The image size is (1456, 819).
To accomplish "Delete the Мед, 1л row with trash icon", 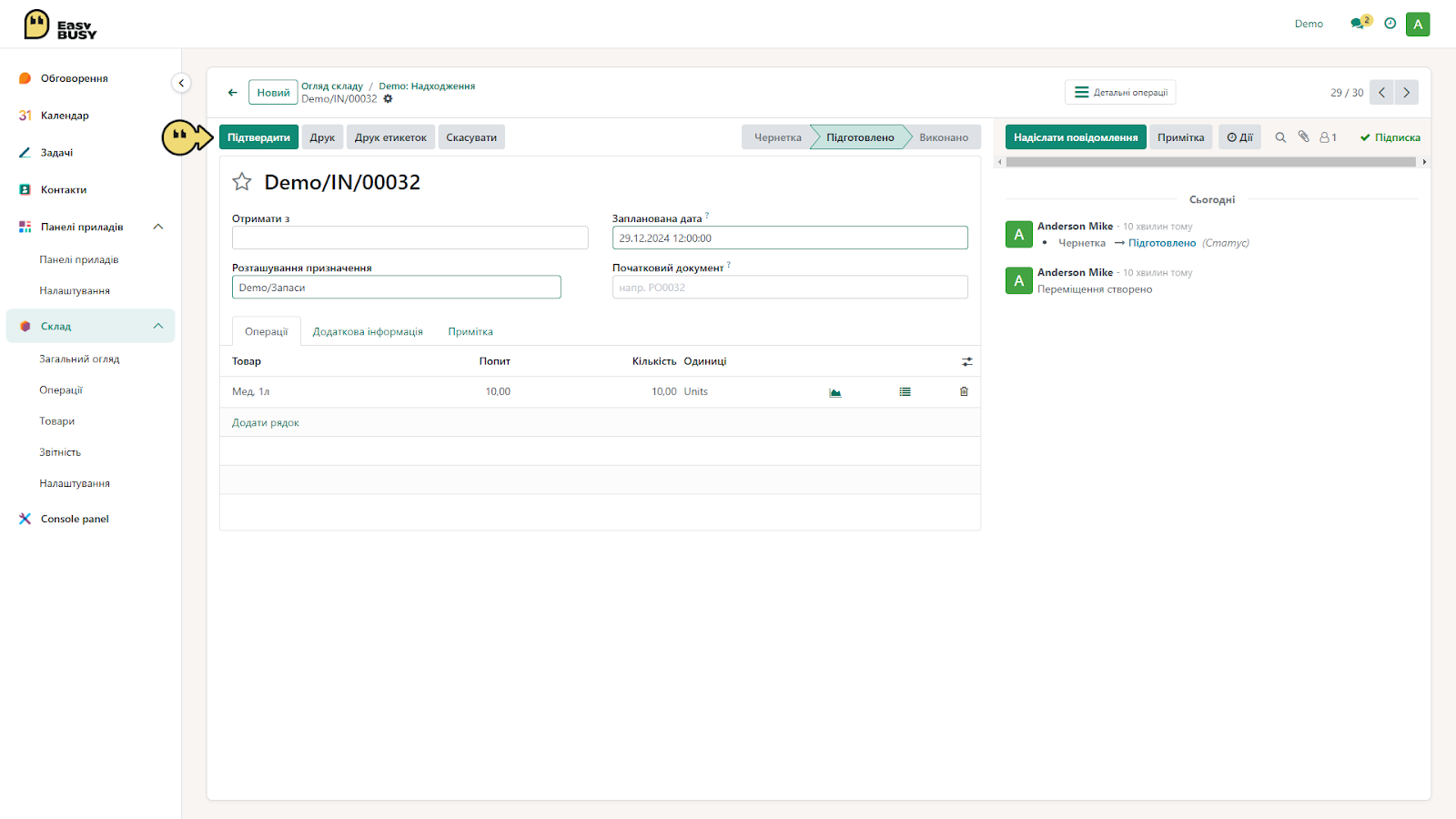I will point(964,392).
